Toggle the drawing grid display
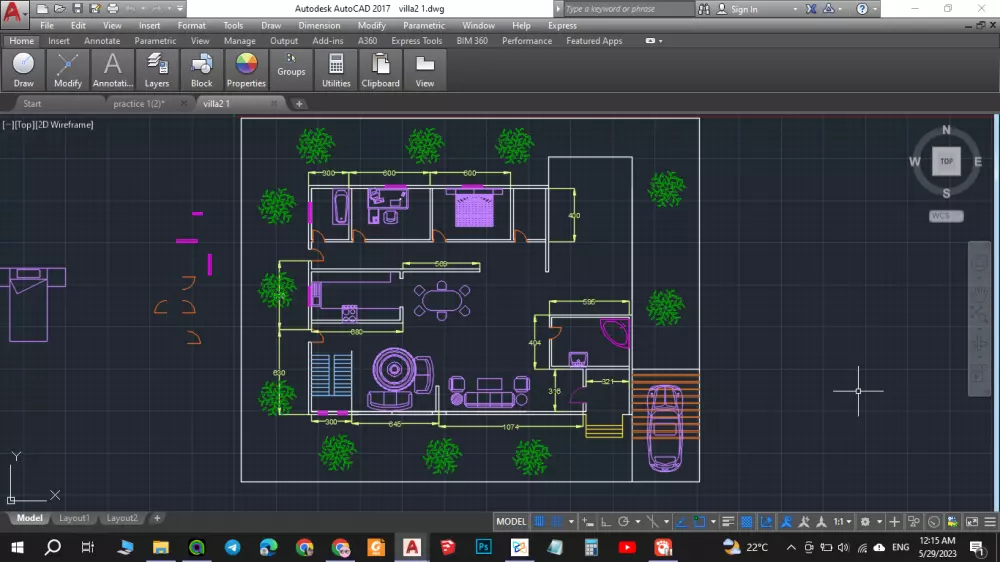The image size is (1000, 562). pos(539,522)
